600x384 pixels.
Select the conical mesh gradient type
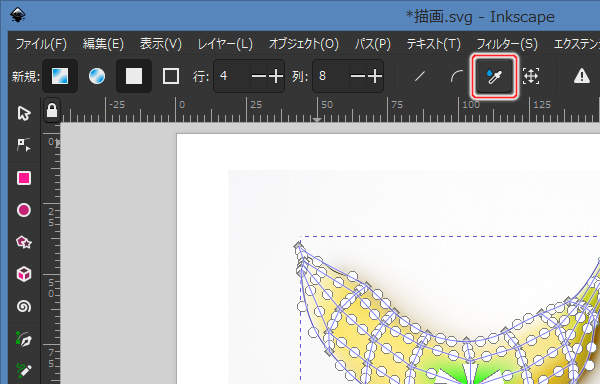coord(97,76)
